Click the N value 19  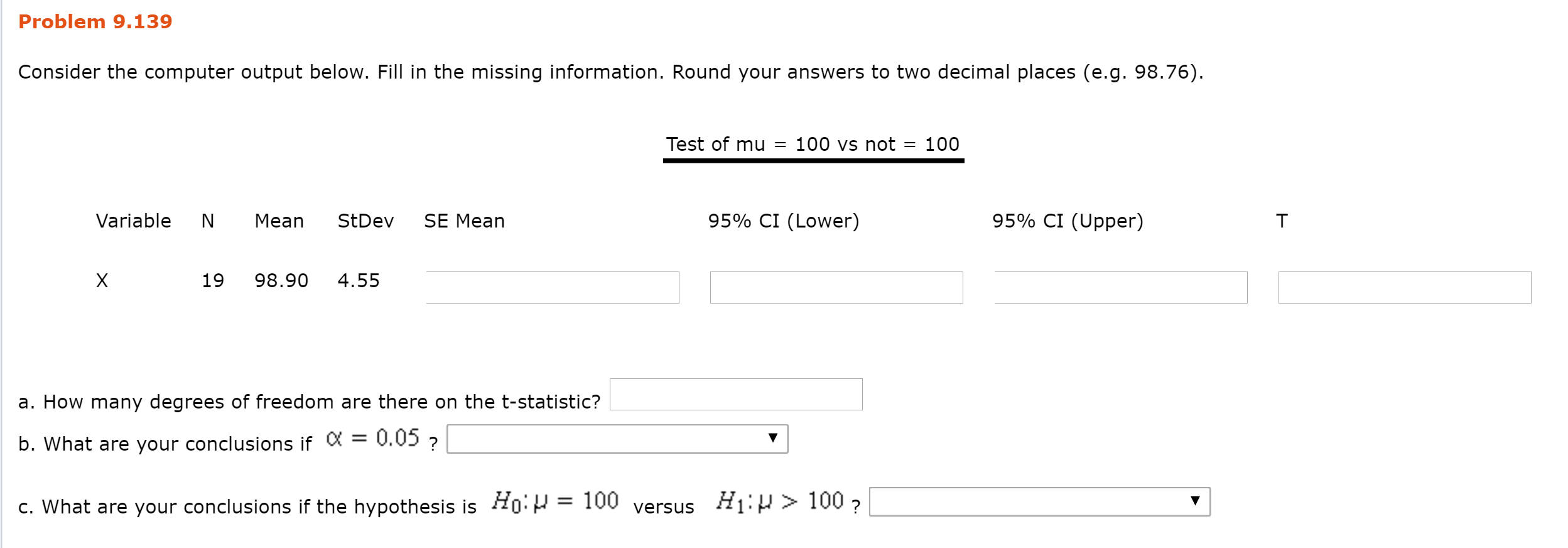[213, 280]
